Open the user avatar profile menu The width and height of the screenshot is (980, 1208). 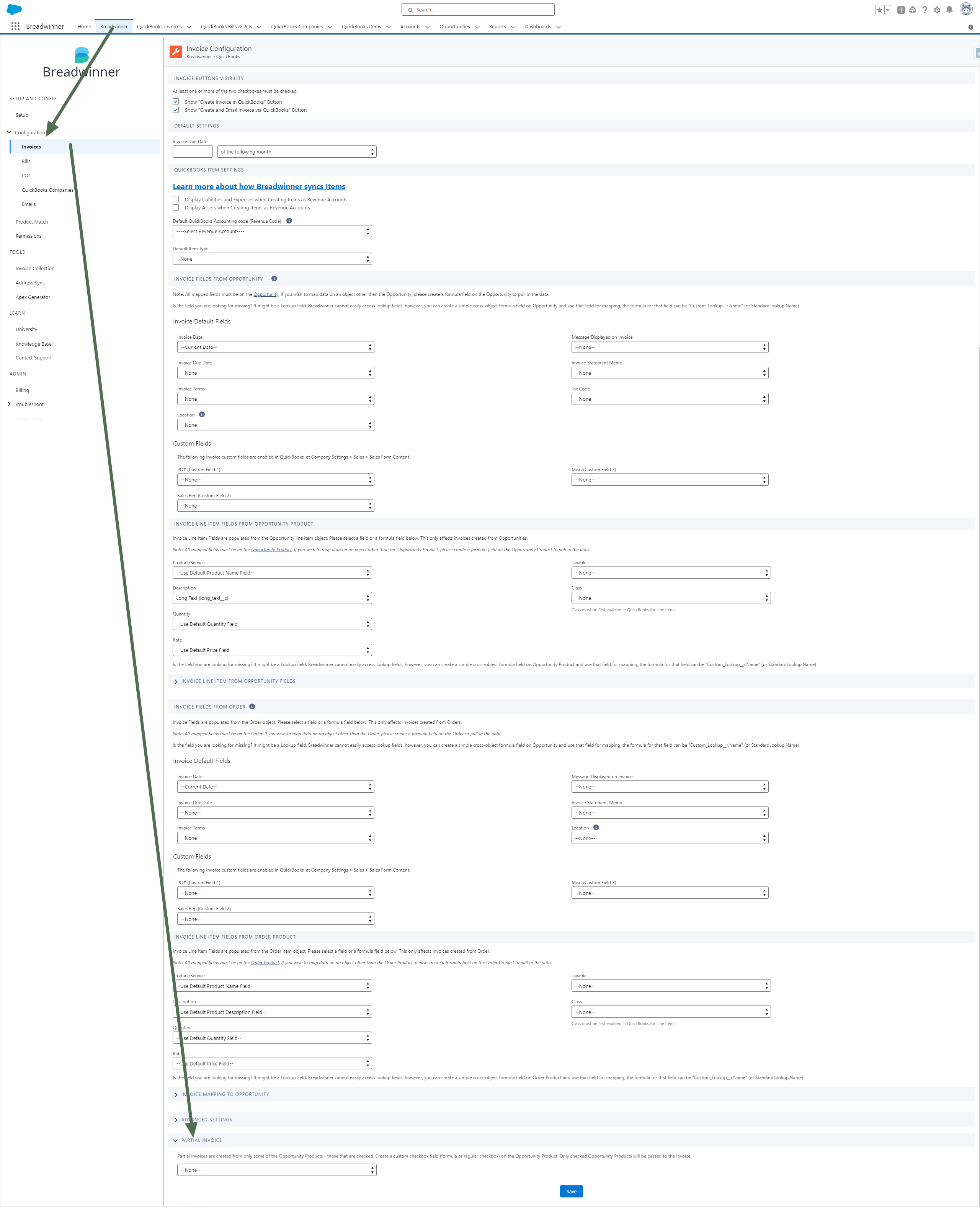(x=966, y=10)
